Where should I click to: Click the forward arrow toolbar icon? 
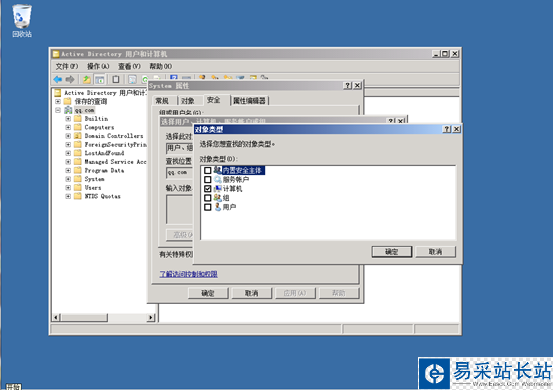point(70,79)
